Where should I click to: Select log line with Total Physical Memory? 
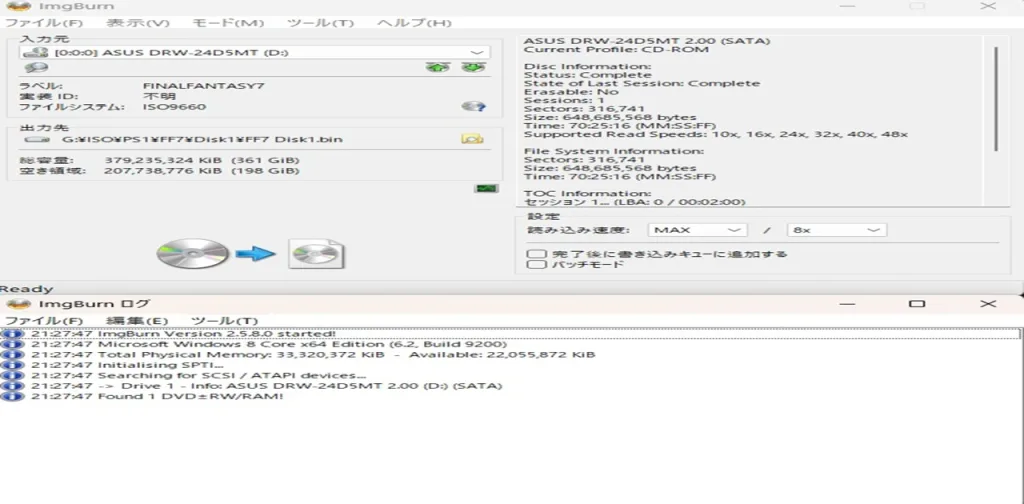click(313, 354)
